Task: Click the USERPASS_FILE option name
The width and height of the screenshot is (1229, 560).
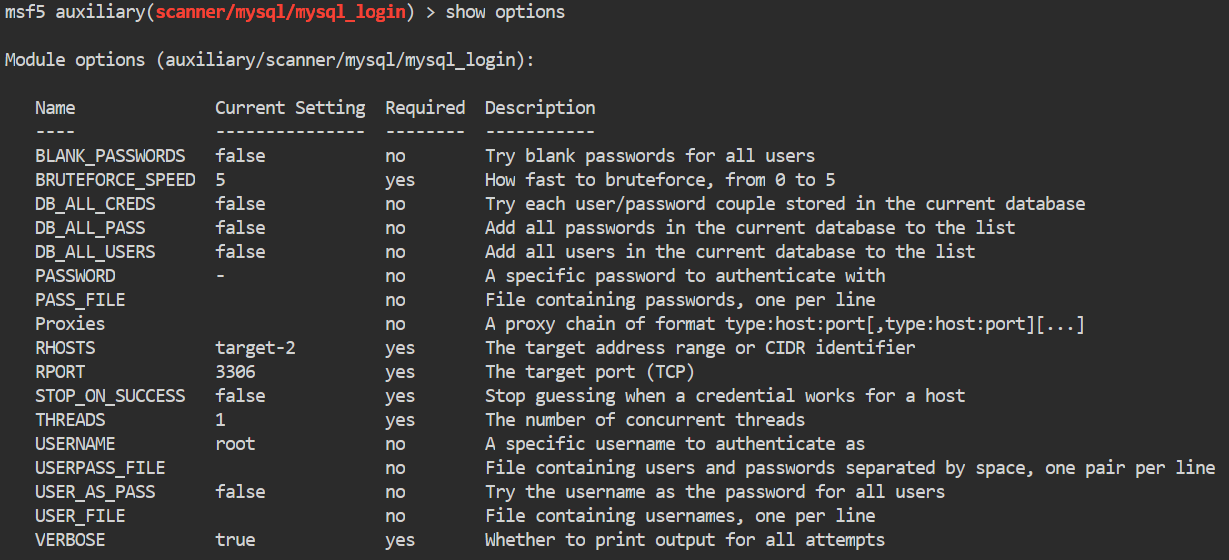Action: [x=100, y=468]
